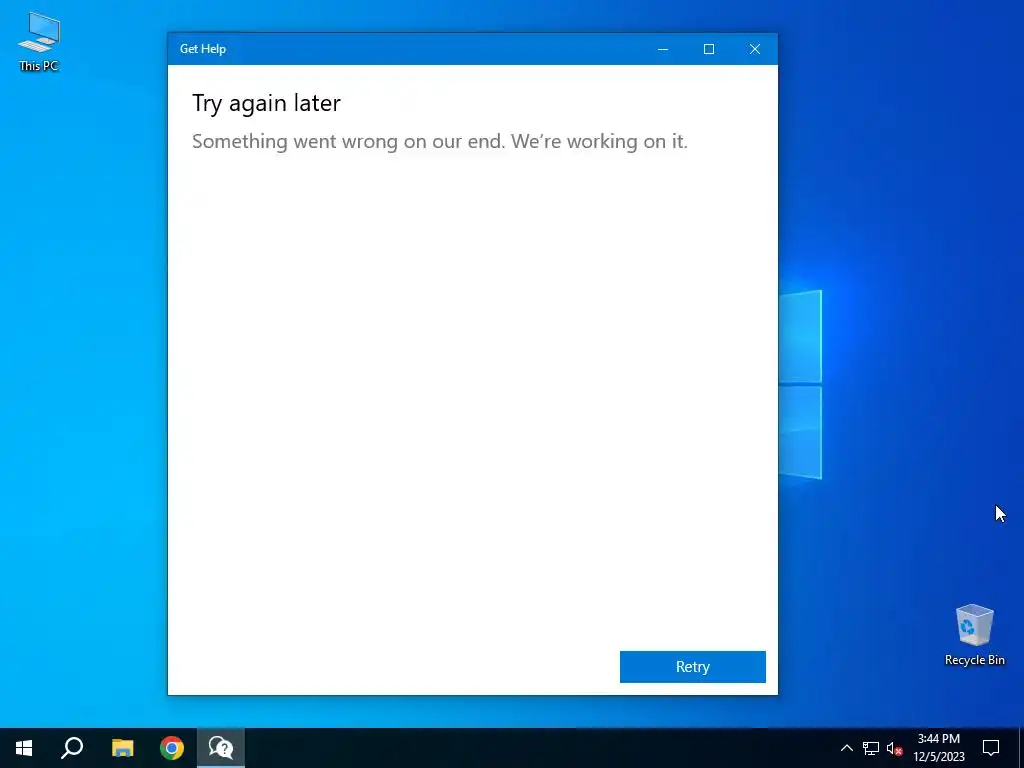Launch File Explorer from the taskbar
1024x768 pixels.
click(x=122, y=748)
